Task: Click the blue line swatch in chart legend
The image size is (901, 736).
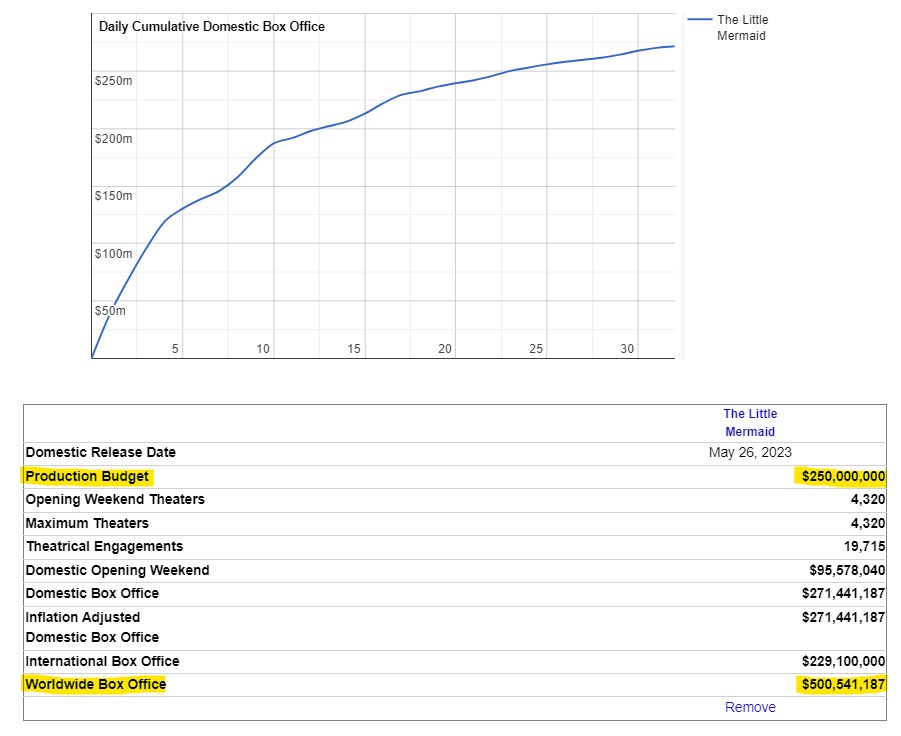Action: click(x=700, y=20)
